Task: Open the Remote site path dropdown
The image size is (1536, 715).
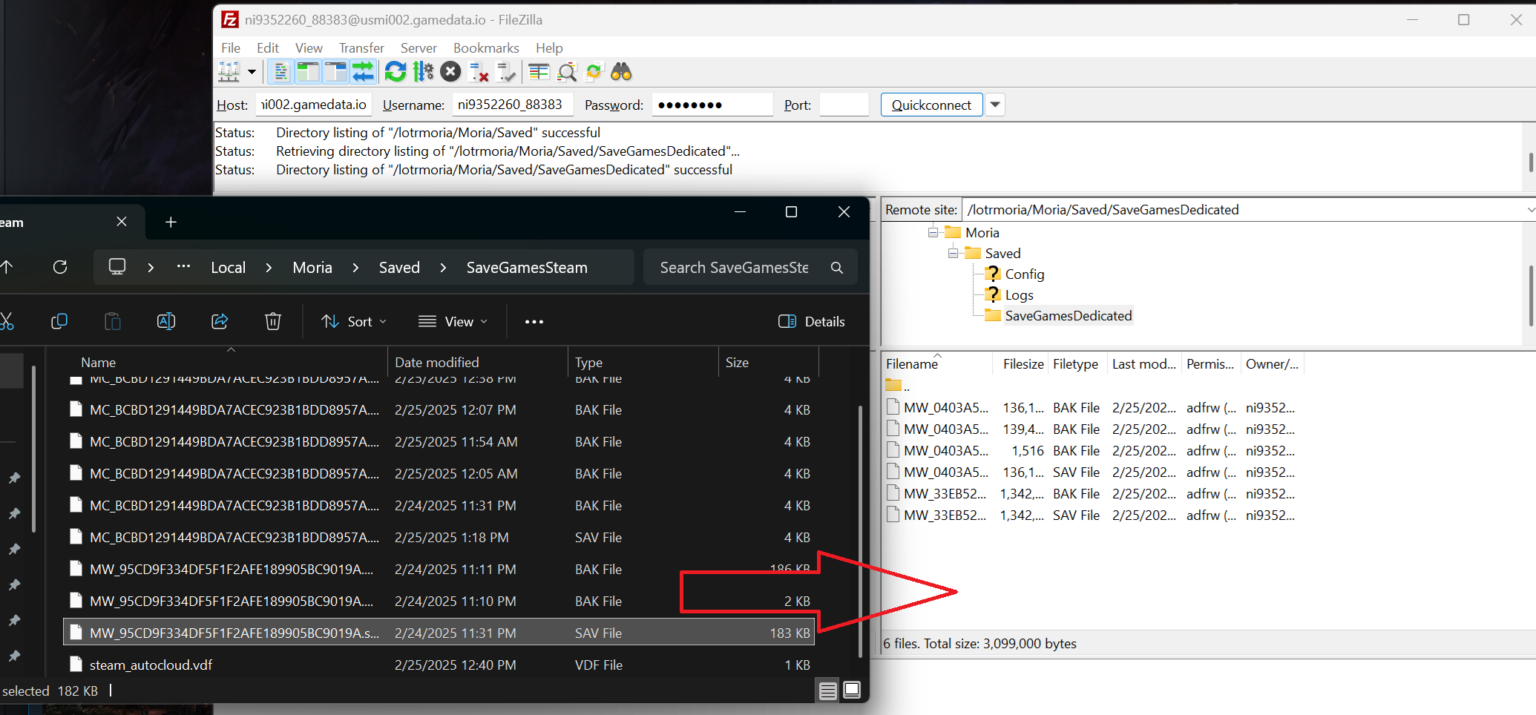Action: (x=1530, y=210)
